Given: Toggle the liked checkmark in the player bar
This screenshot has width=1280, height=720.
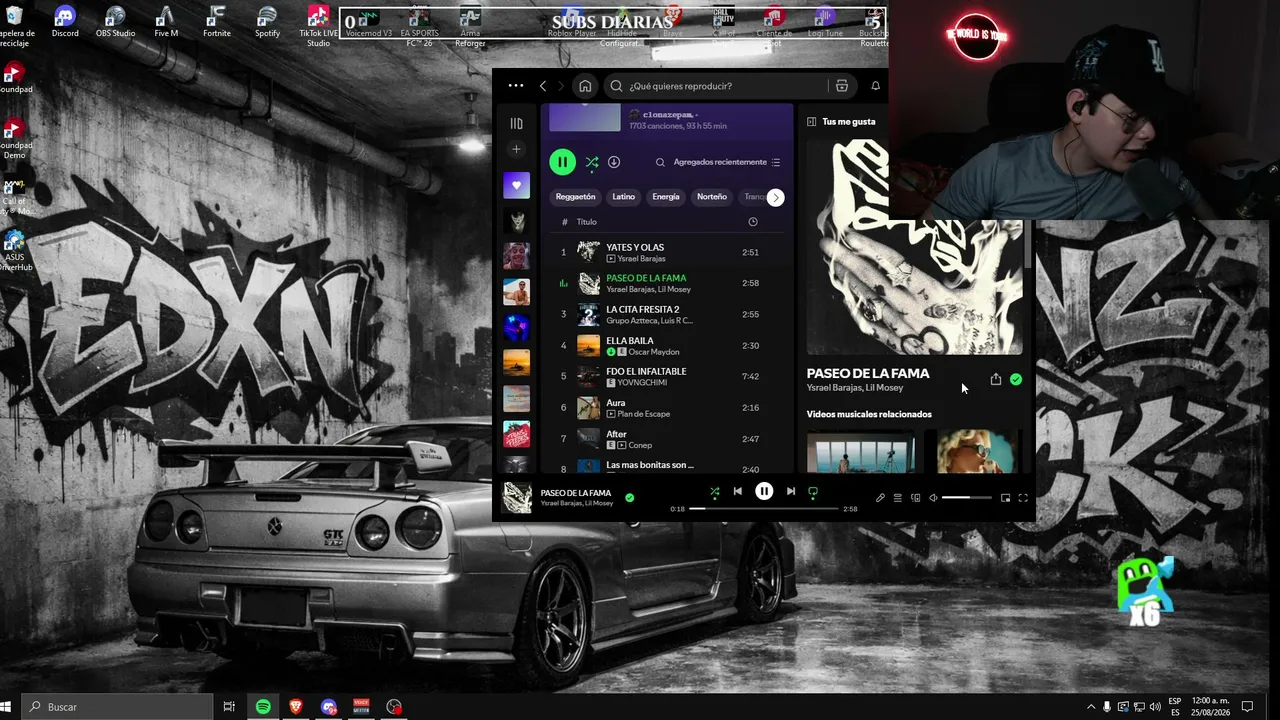Looking at the screenshot, I should (x=629, y=497).
